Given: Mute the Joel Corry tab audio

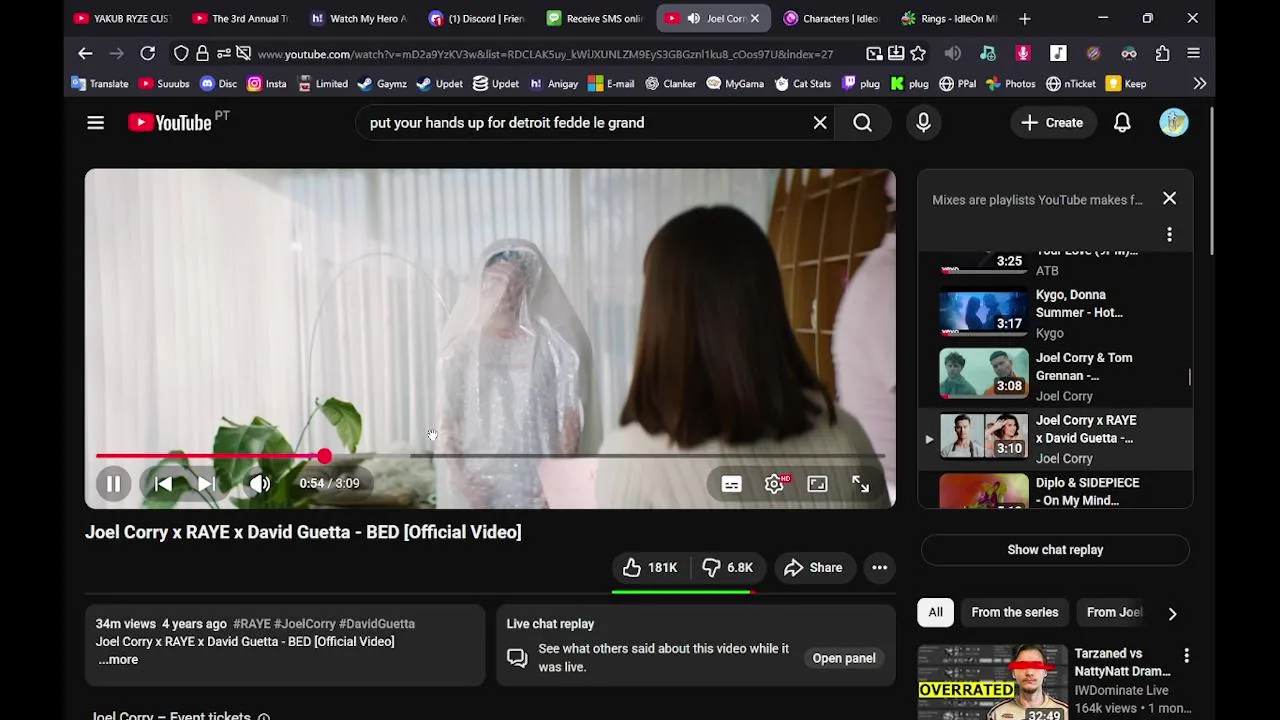Looking at the screenshot, I should point(693,18).
